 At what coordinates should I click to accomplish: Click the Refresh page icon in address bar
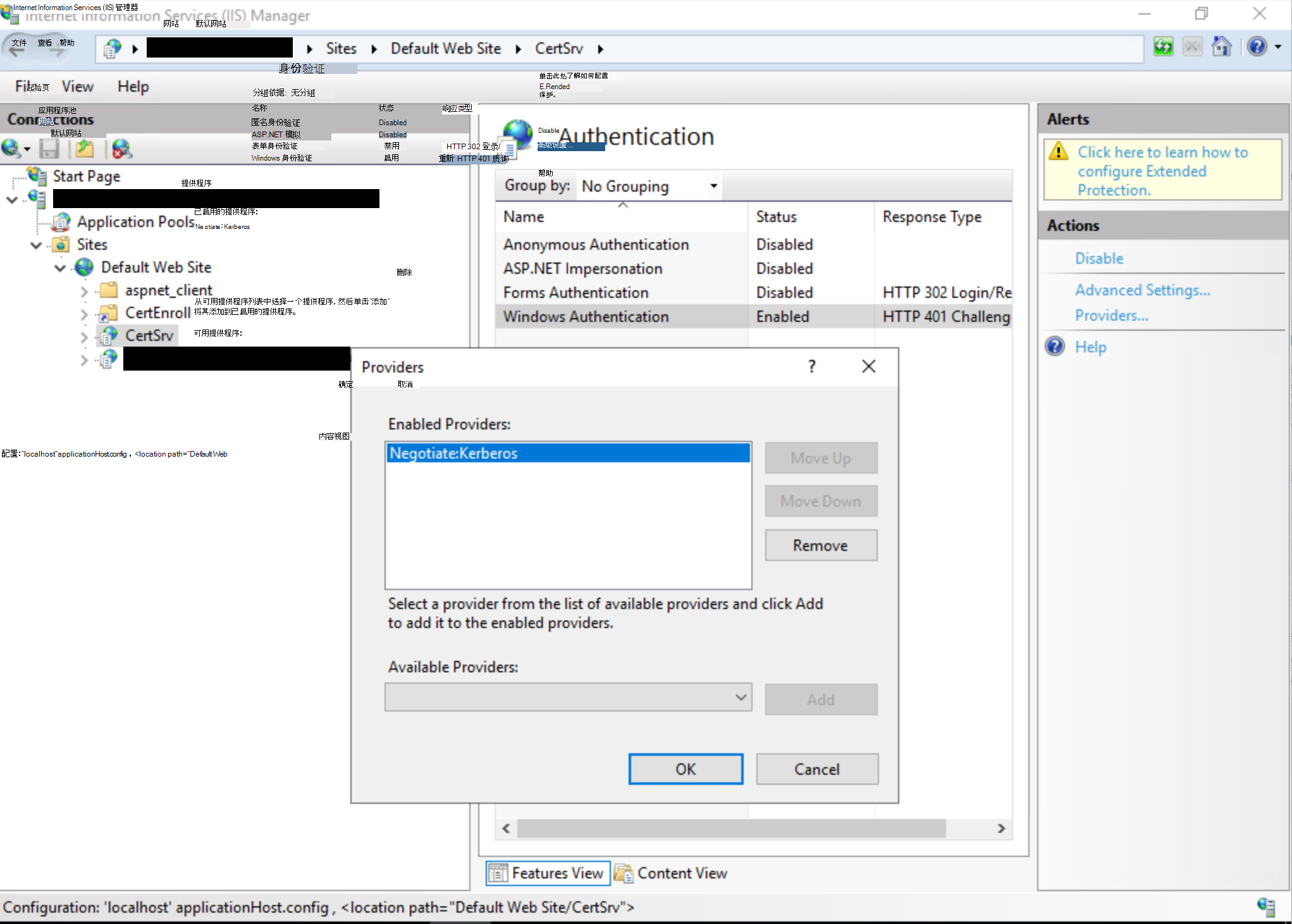pos(1163,47)
